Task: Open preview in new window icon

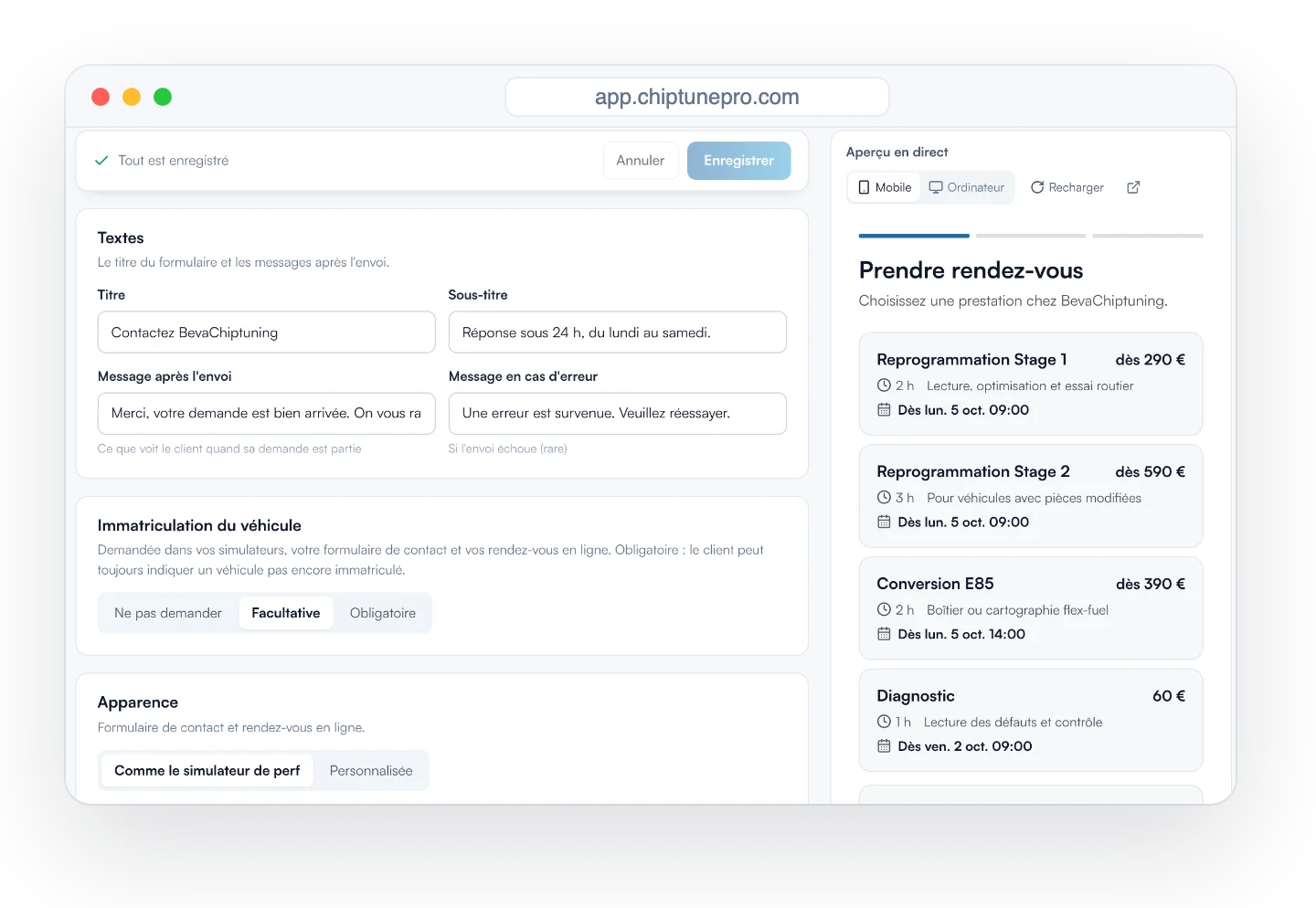Action: tap(1133, 187)
